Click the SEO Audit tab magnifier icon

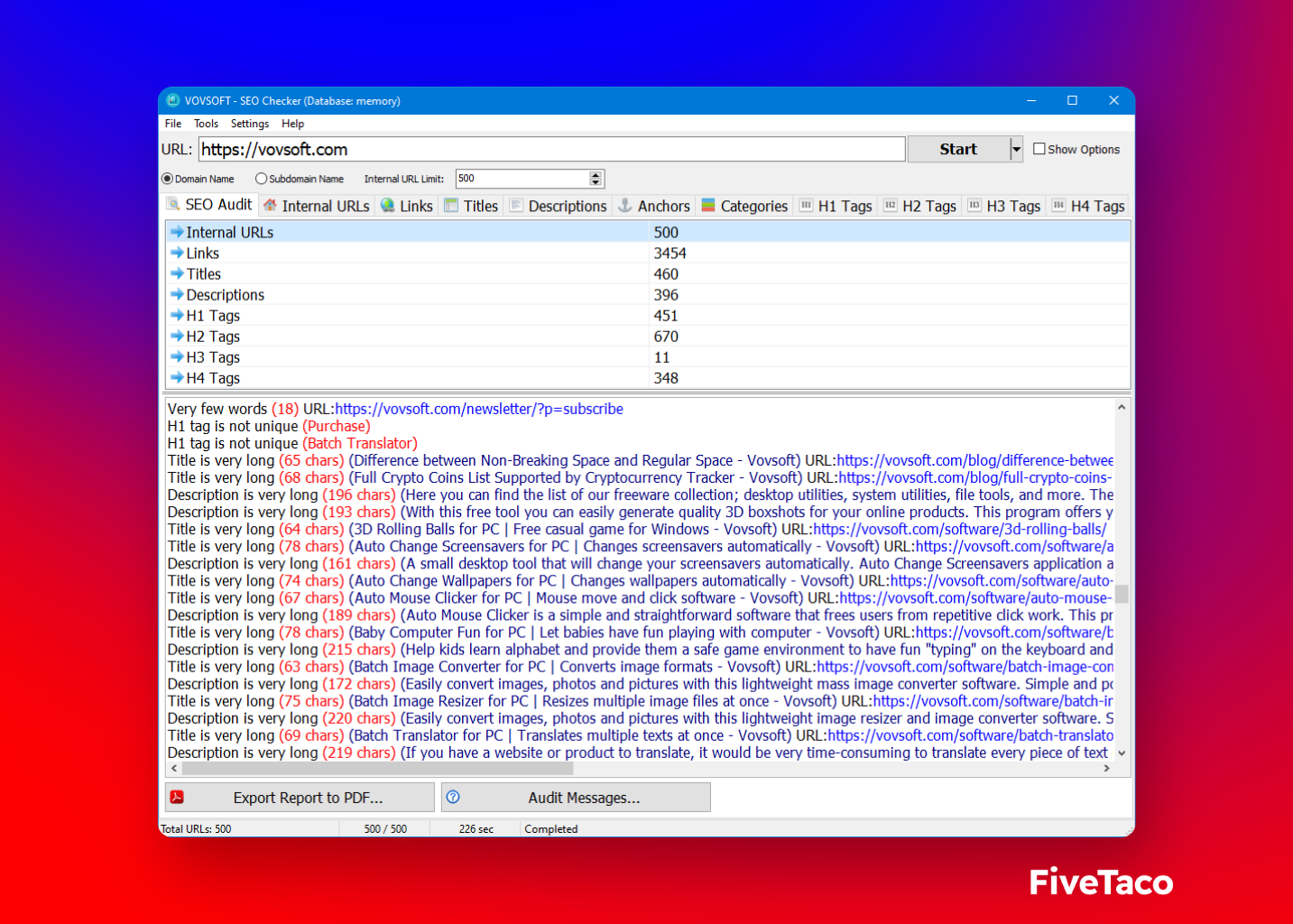pos(173,205)
